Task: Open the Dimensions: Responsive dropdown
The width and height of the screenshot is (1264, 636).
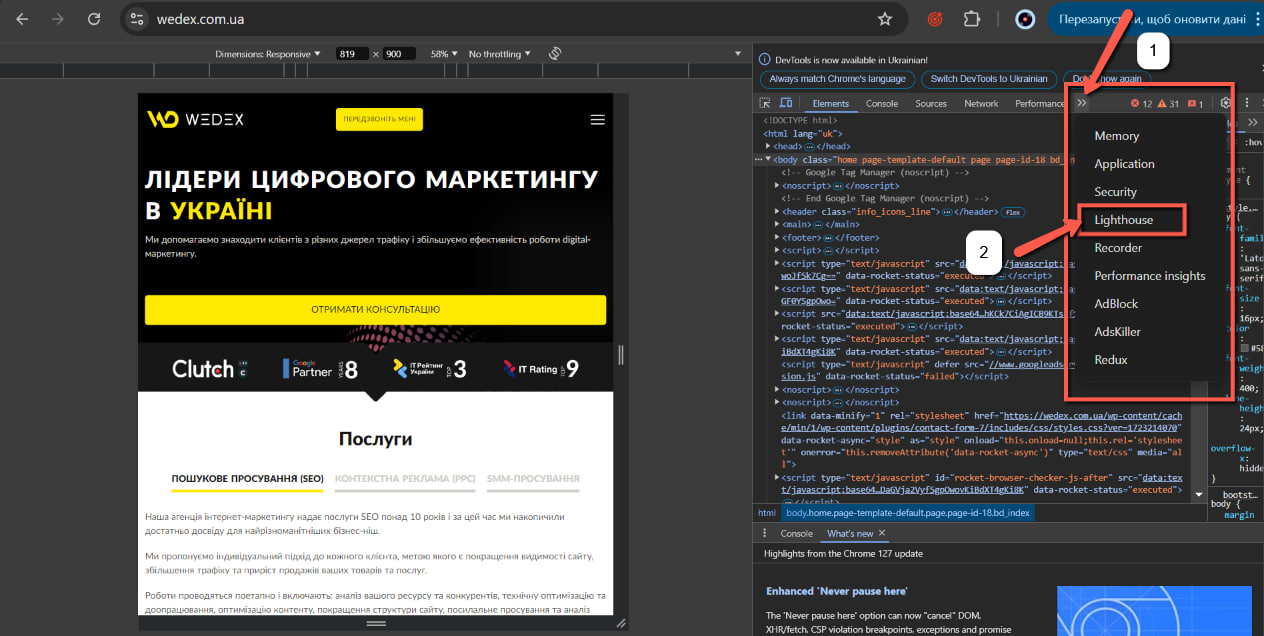Action: point(269,53)
